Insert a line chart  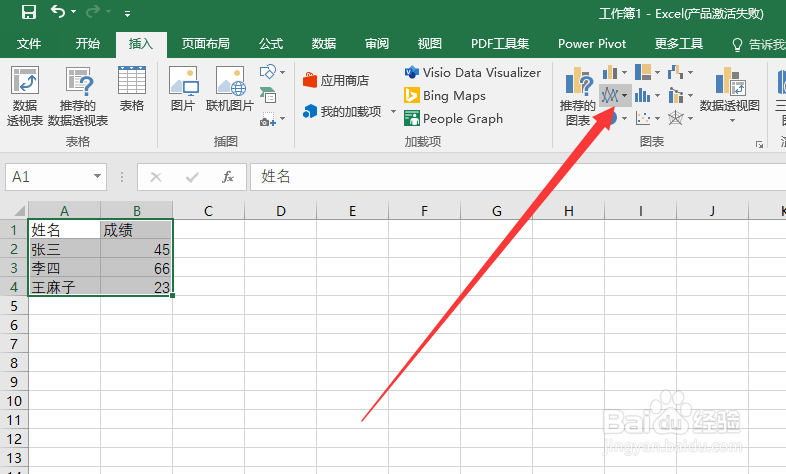(x=610, y=95)
